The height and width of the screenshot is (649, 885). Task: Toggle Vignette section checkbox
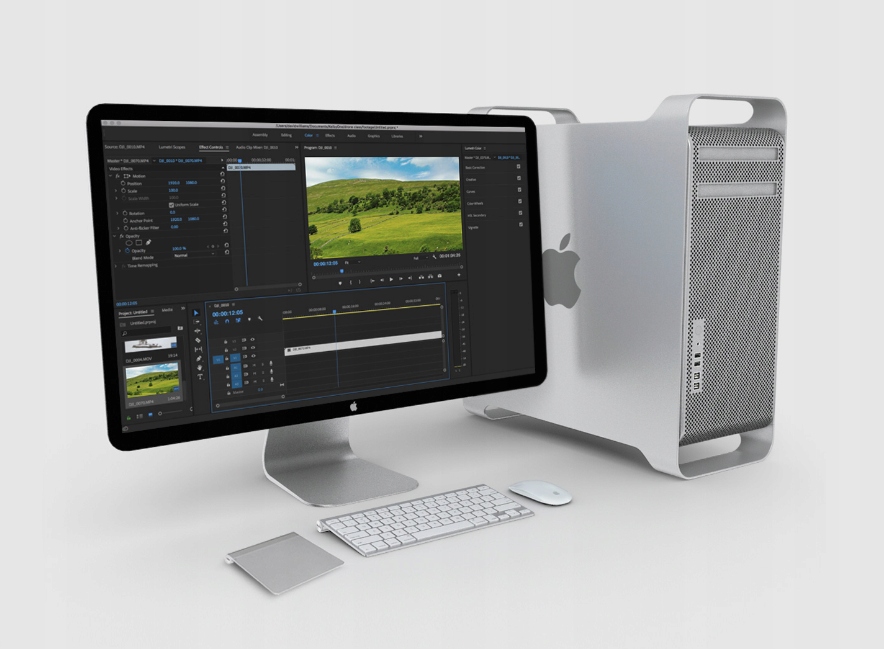pos(520,225)
